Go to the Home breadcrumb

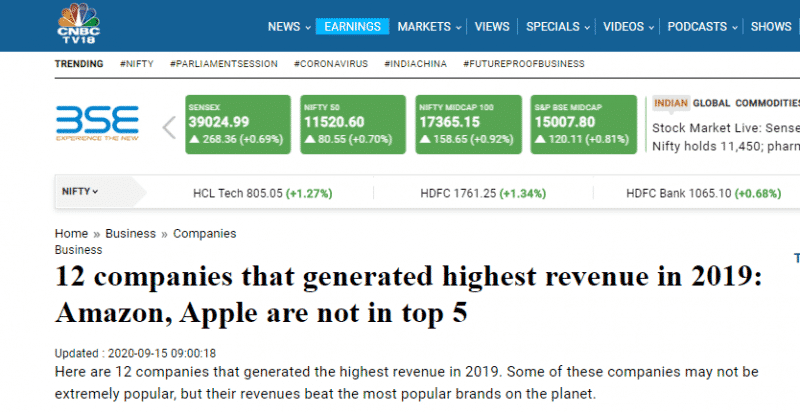(x=71, y=234)
